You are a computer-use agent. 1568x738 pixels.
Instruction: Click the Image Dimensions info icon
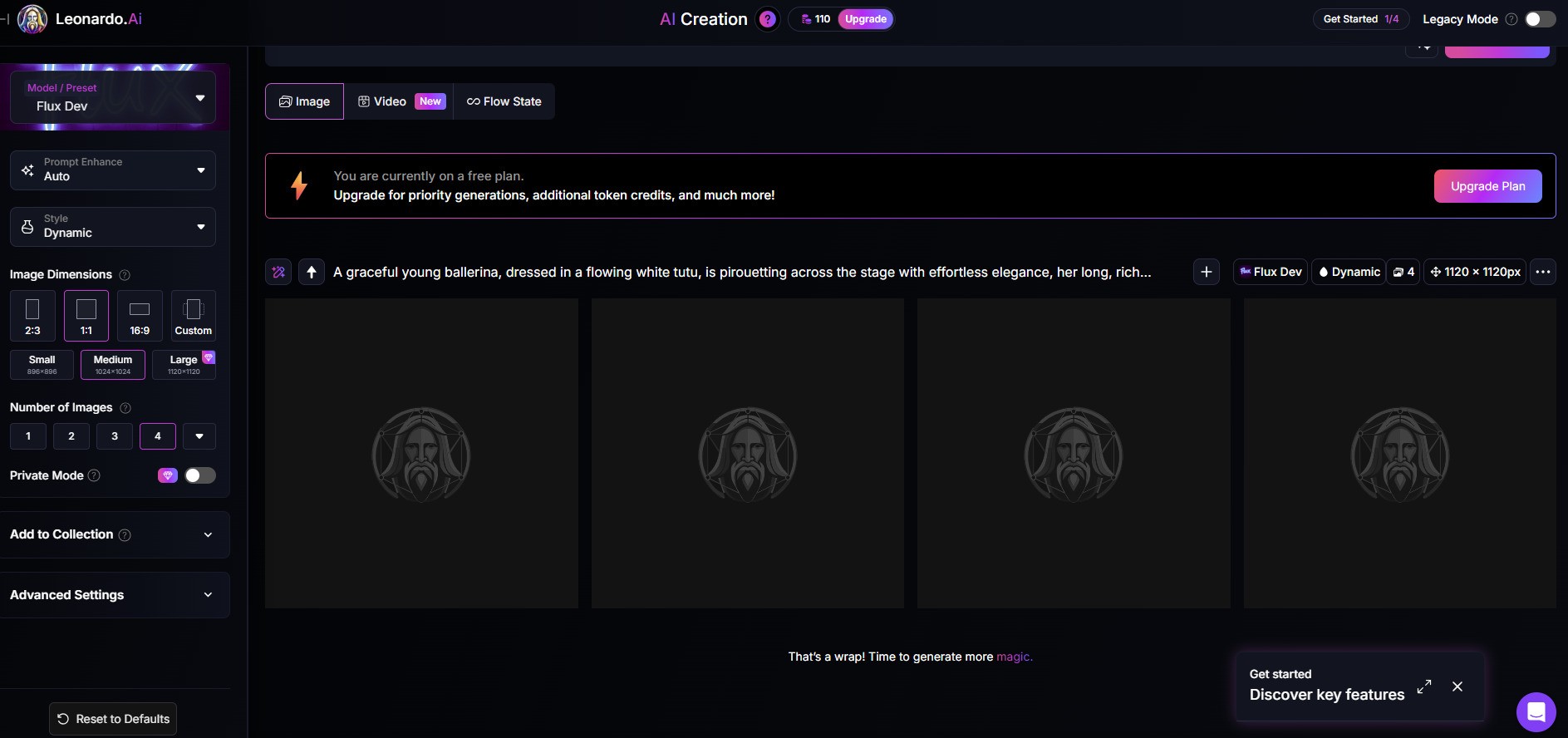[x=125, y=275]
